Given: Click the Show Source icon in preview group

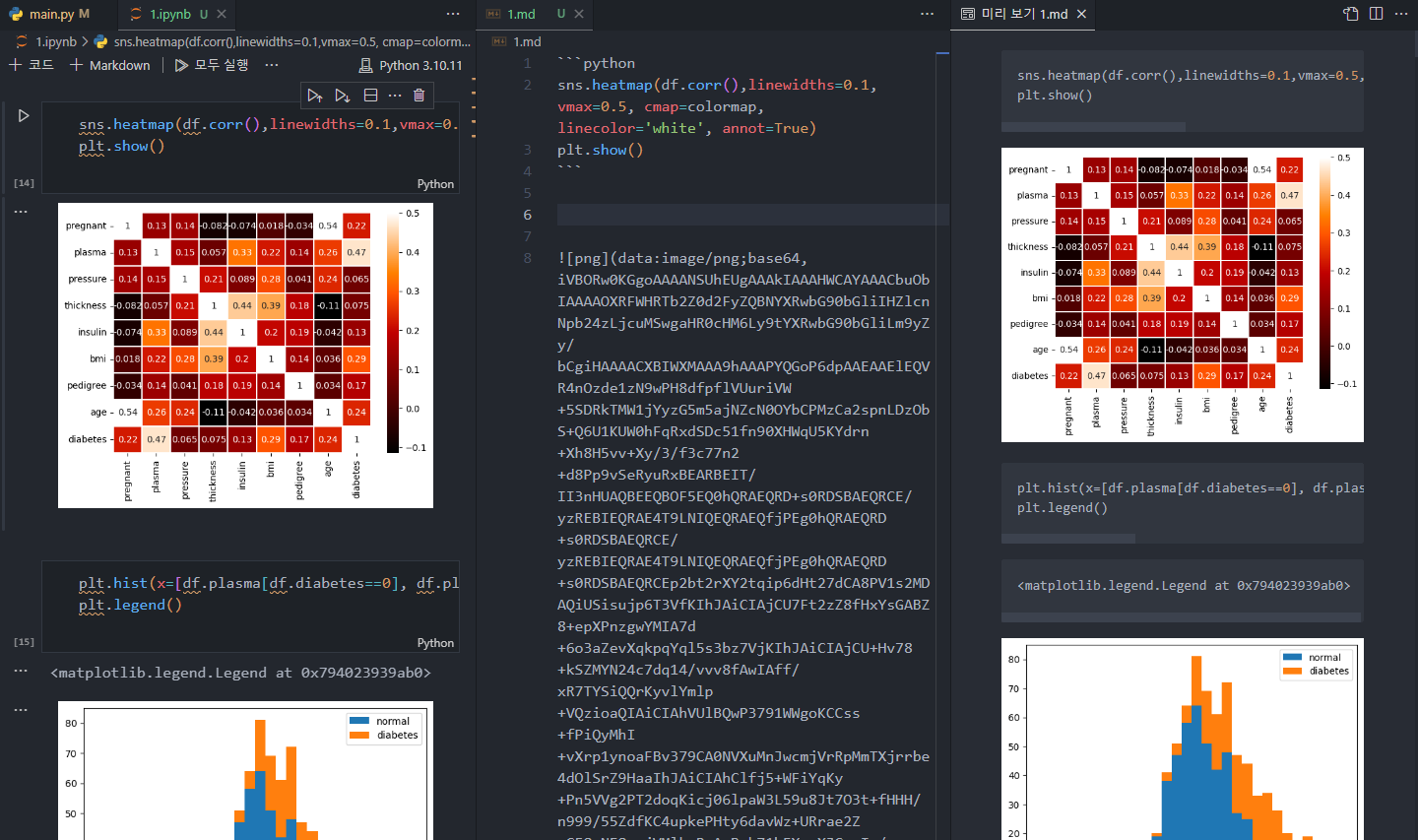Looking at the screenshot, I should 1351,14.
